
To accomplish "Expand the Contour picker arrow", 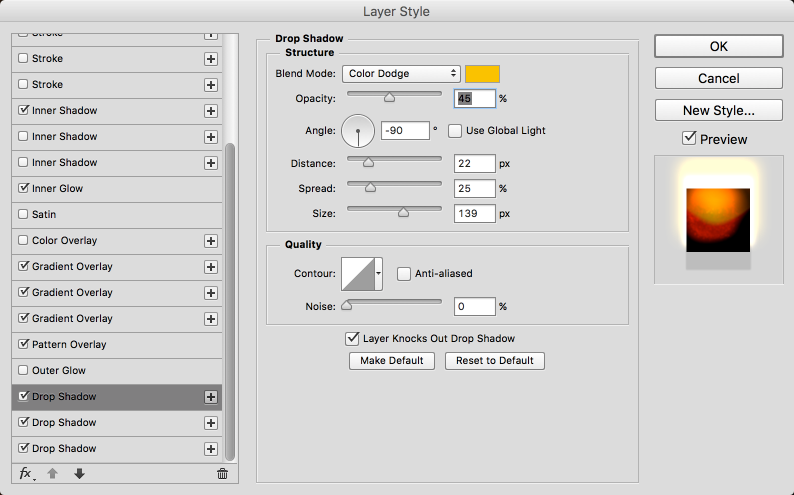I will pyautogui.click(x=379, y=273).
